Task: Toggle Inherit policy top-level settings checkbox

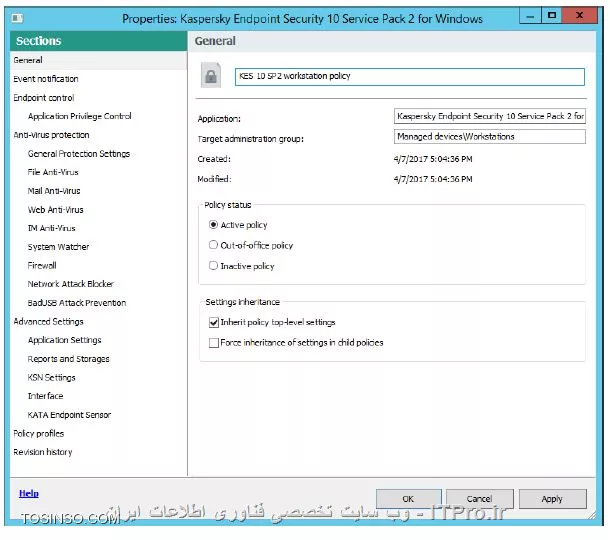Action: [214, 322]
